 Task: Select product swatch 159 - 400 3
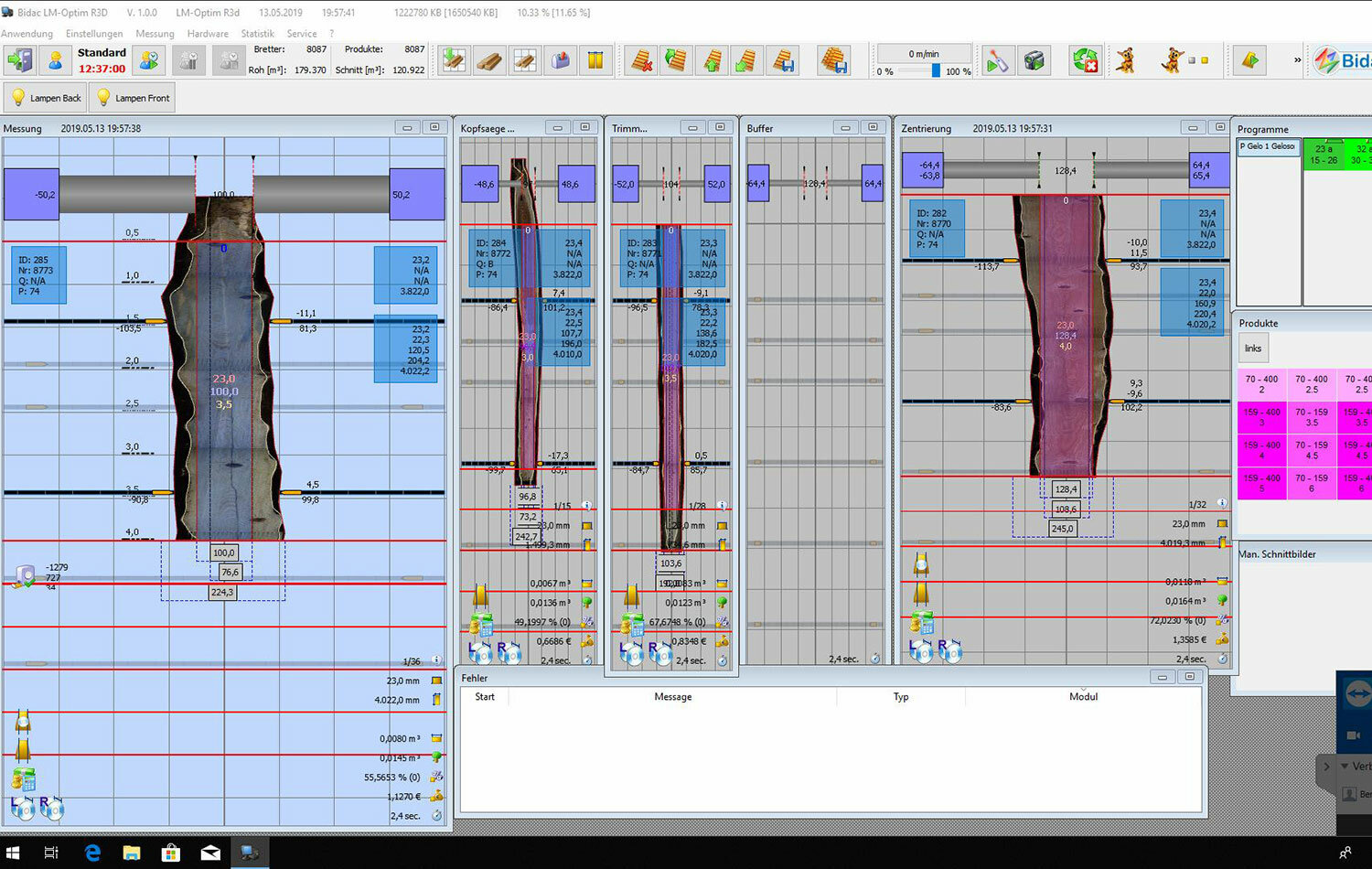[1261, 417]
